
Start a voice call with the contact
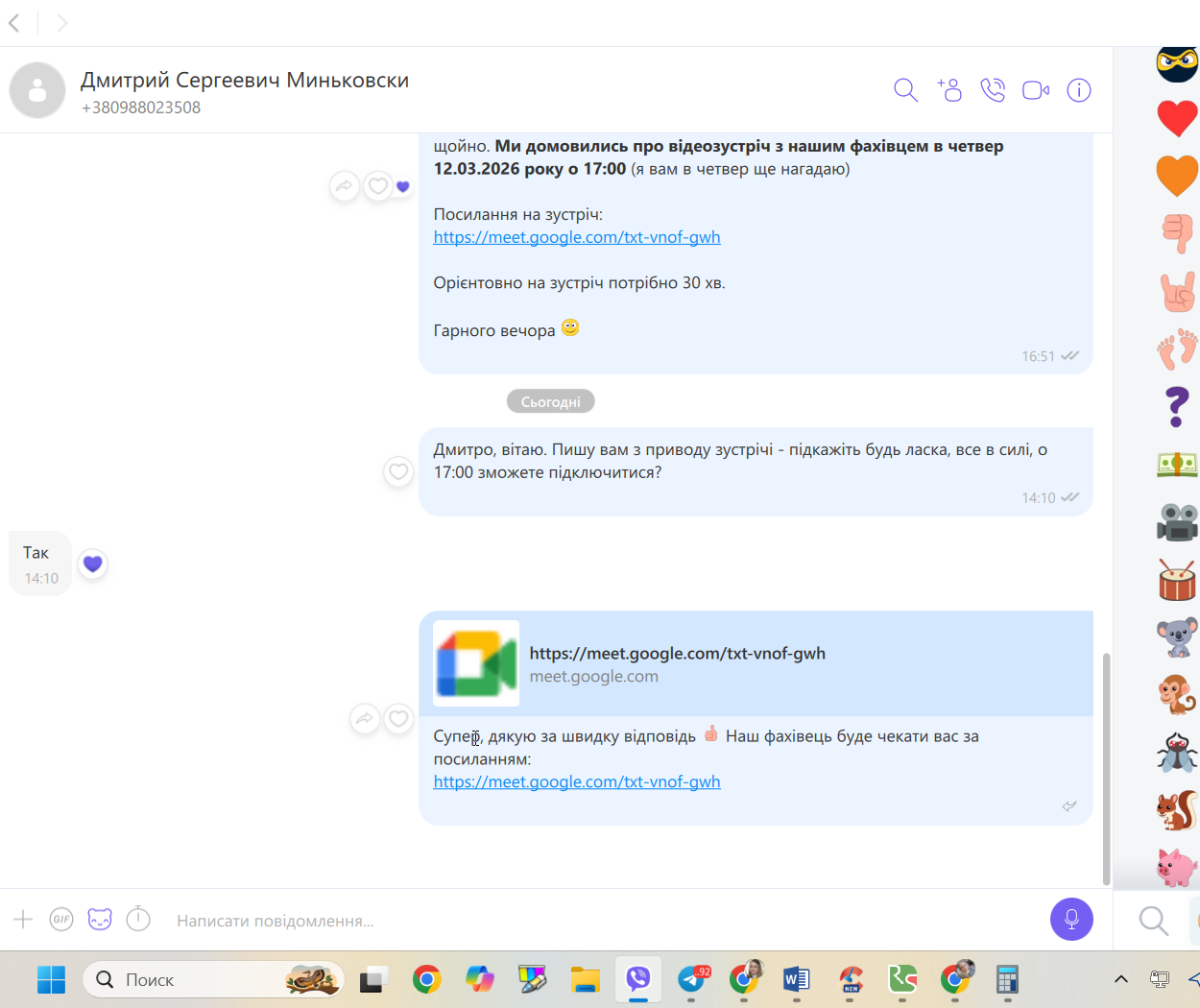point(993,90)
